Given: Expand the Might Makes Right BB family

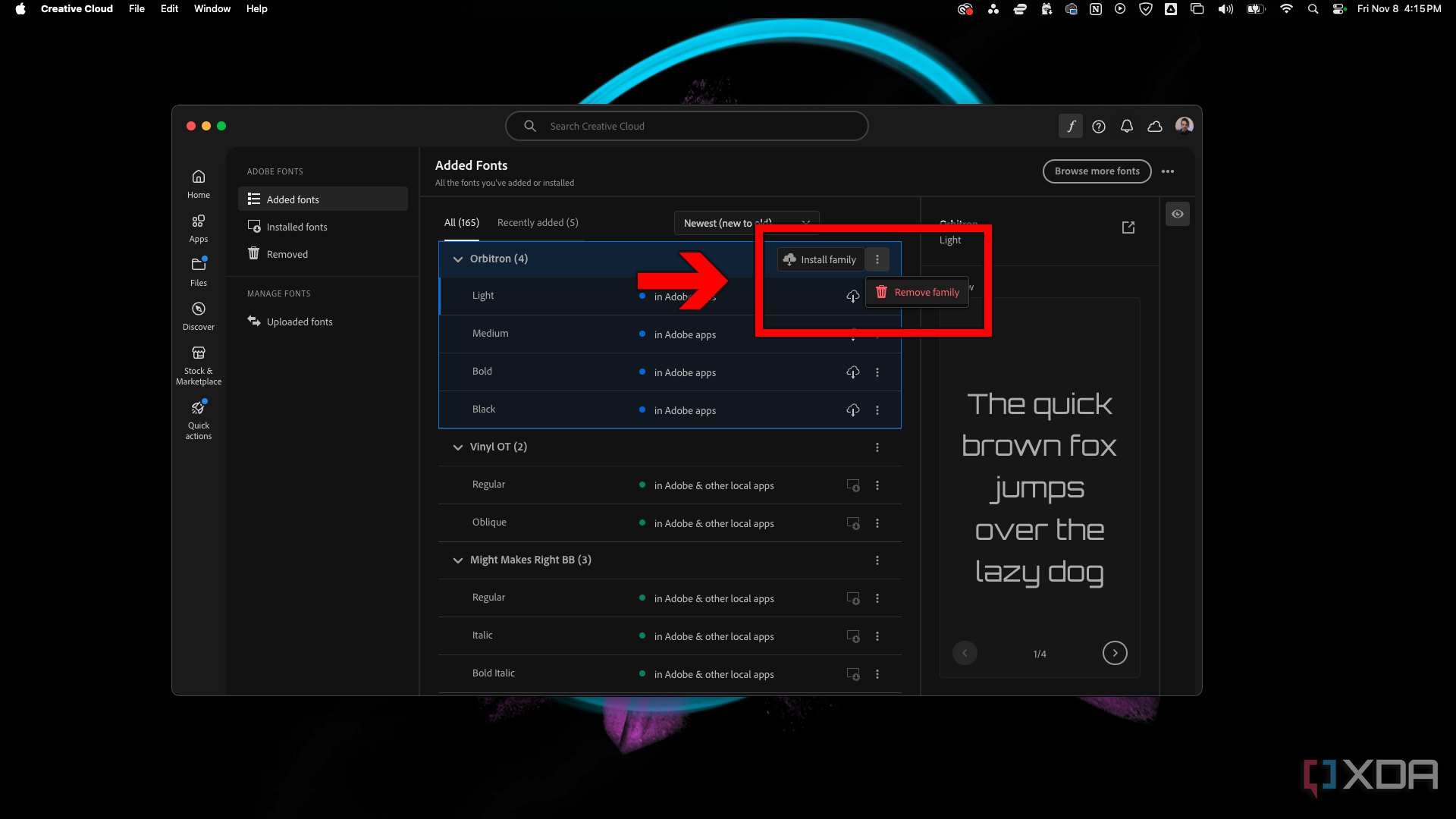Looking at the screenshot, I should click(x=457, y=559).
